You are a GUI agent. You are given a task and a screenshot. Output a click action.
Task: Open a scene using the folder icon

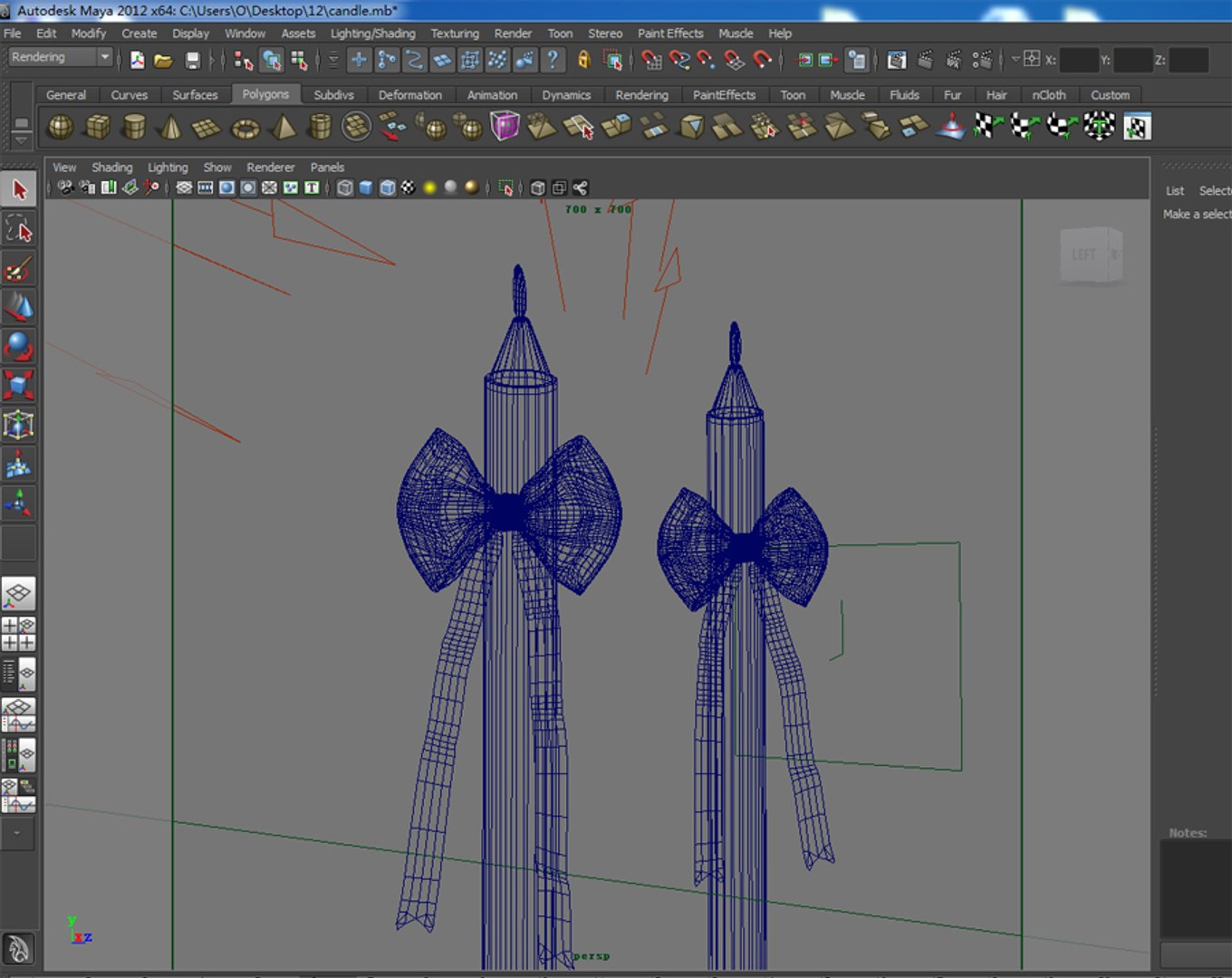pyautogui.click(x=163, y=61)
